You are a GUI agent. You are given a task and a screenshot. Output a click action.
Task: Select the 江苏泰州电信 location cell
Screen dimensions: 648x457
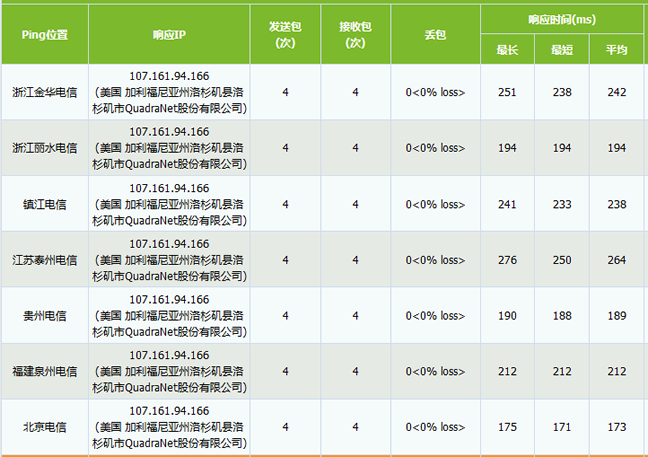[x=44, y=260]
